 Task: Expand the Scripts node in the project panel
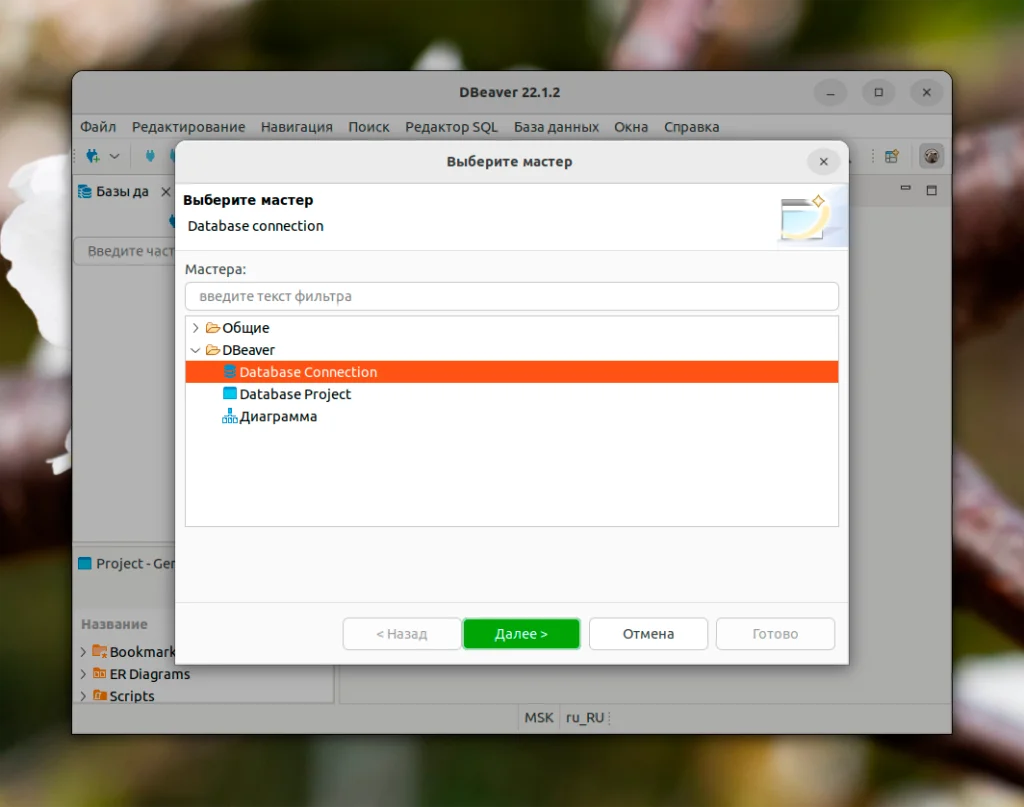click(x=83, y=696)
